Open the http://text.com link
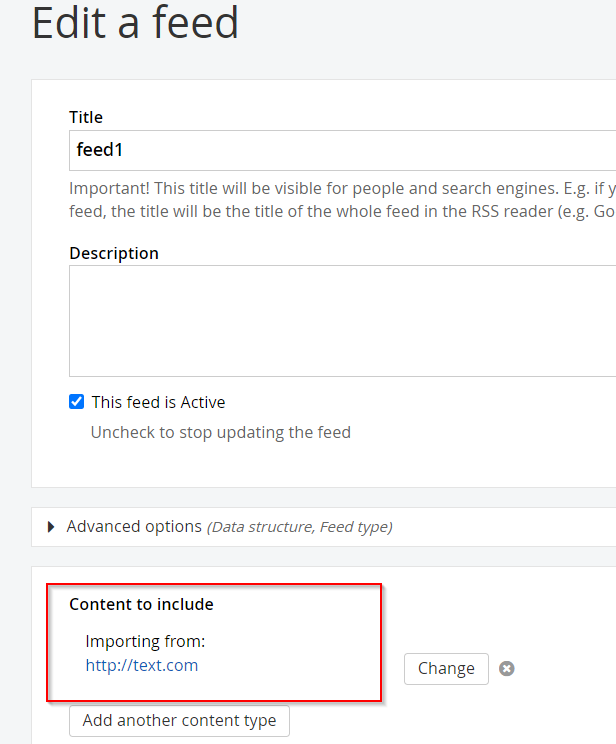616x744 pixels. click(x=141, y=665)
